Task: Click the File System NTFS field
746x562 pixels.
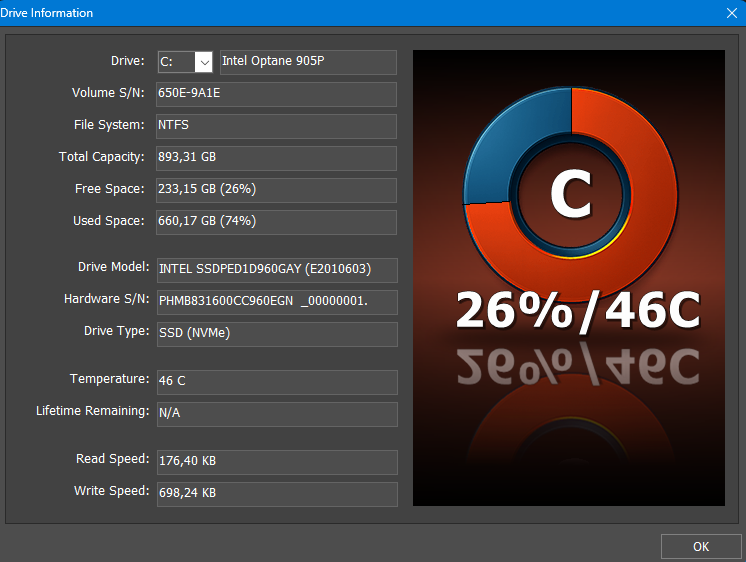Action: 276,126
